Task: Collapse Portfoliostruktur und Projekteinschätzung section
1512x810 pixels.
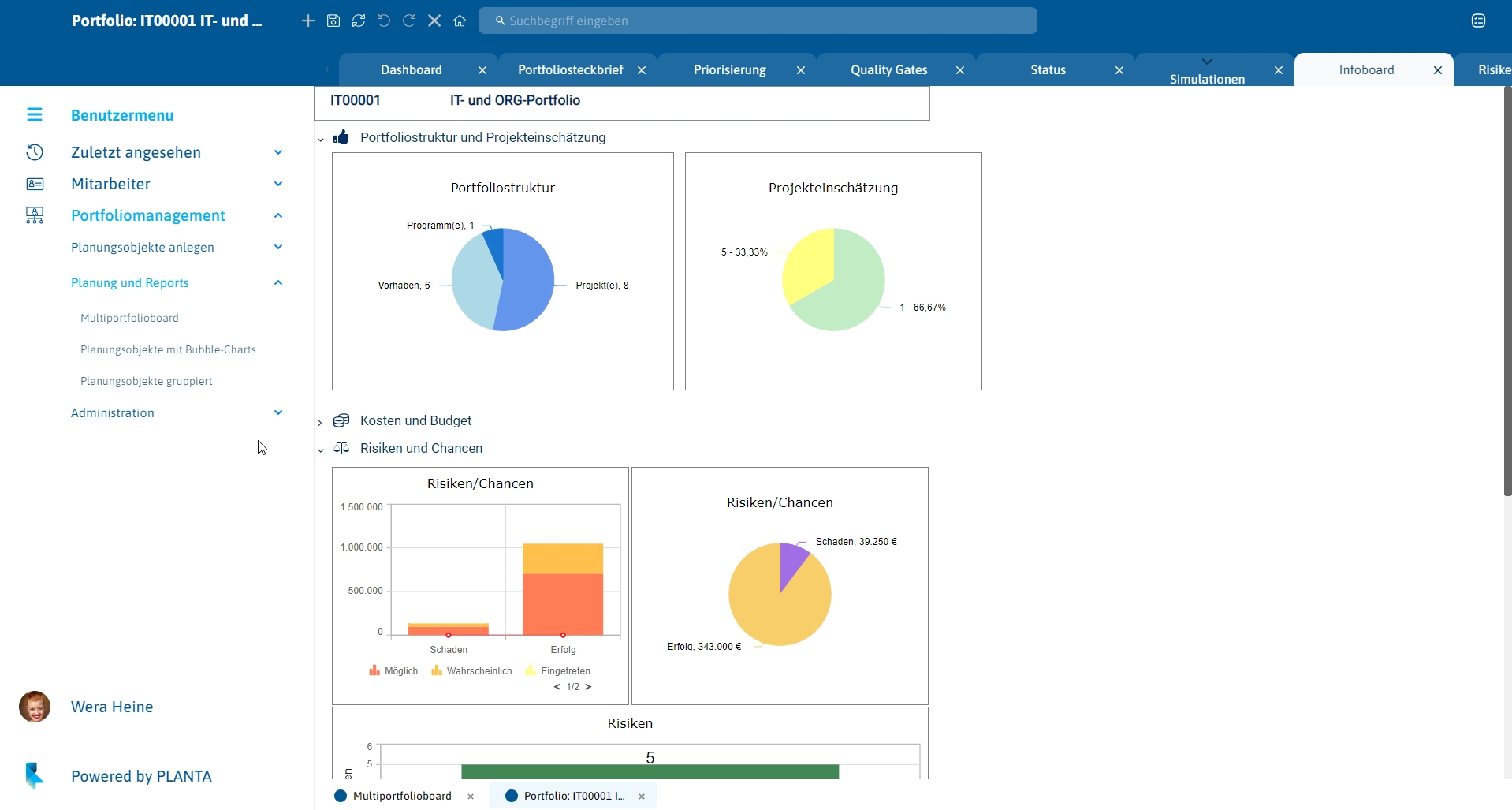Action: (x=320, y=139)
